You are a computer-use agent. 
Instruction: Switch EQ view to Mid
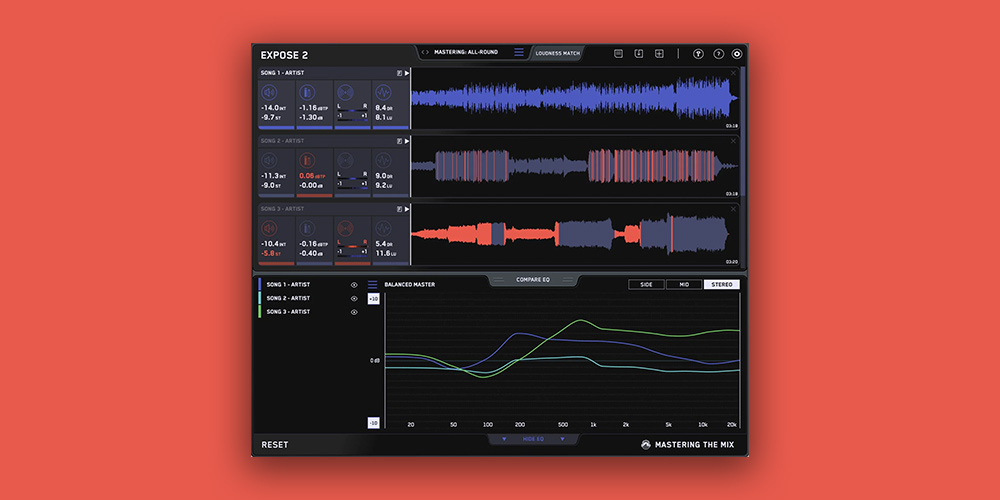point(684,285)
